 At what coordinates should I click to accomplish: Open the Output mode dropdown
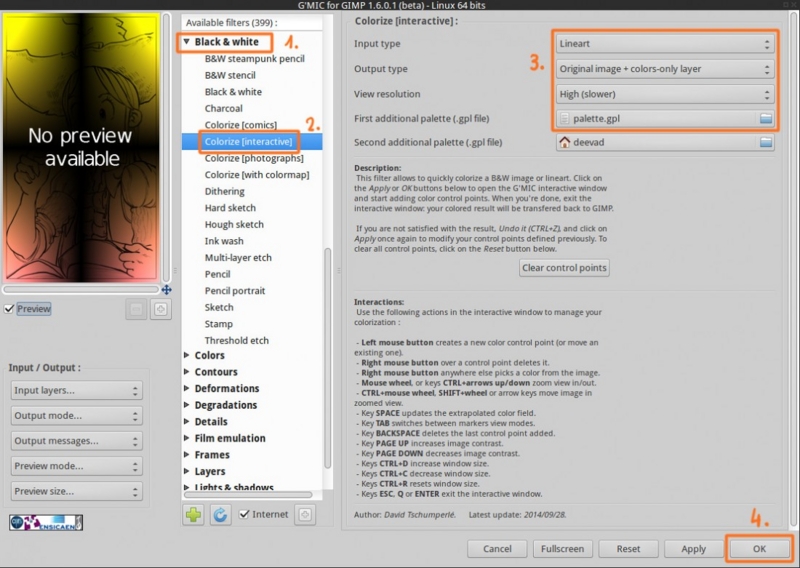(77, 415)
